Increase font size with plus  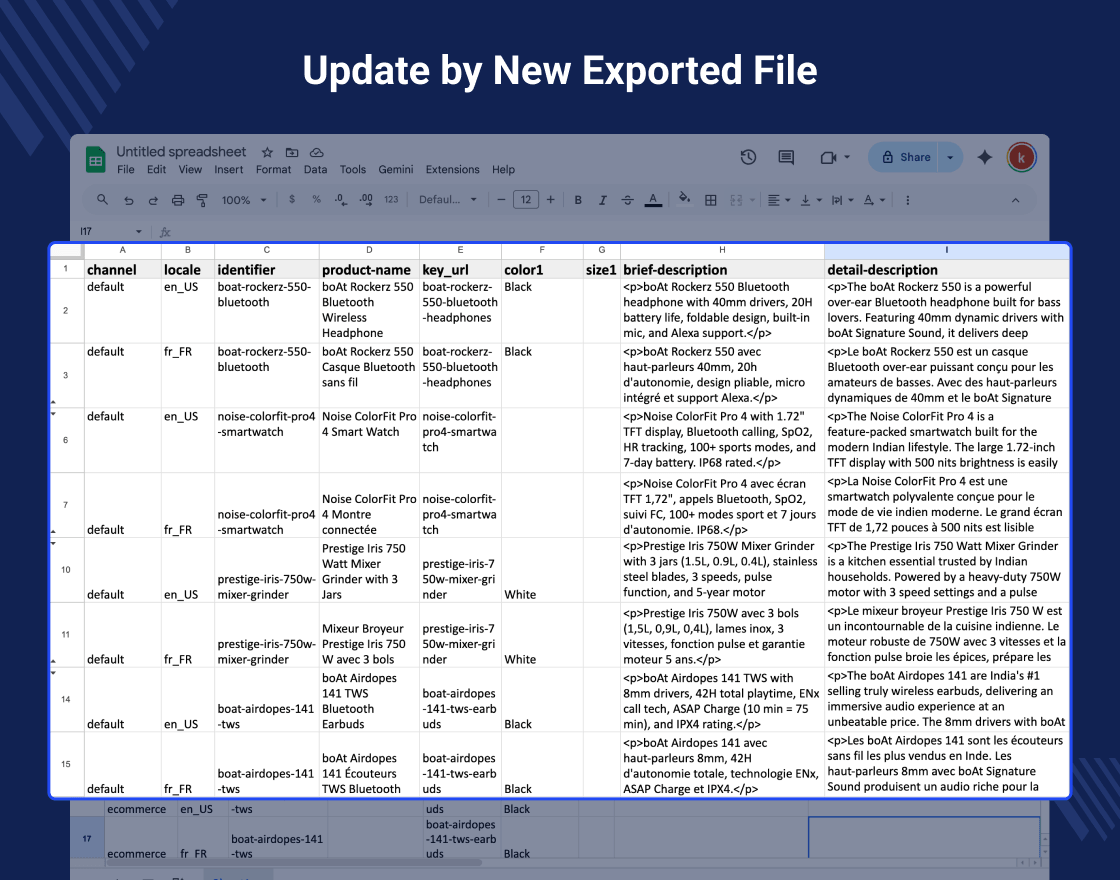[x=550, y=200]
